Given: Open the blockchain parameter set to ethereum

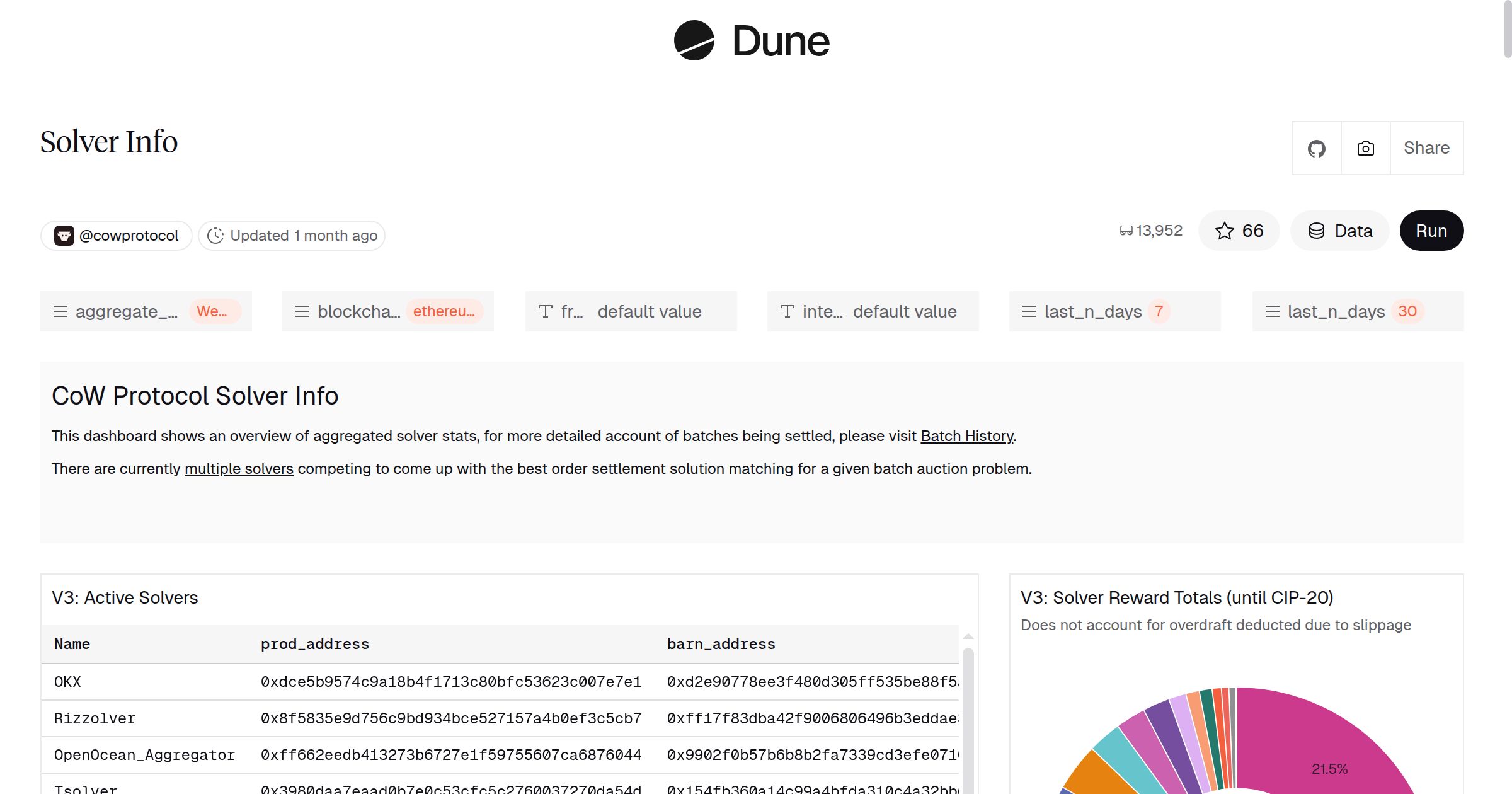Looking at the screenshot, I should pos(387,311).
